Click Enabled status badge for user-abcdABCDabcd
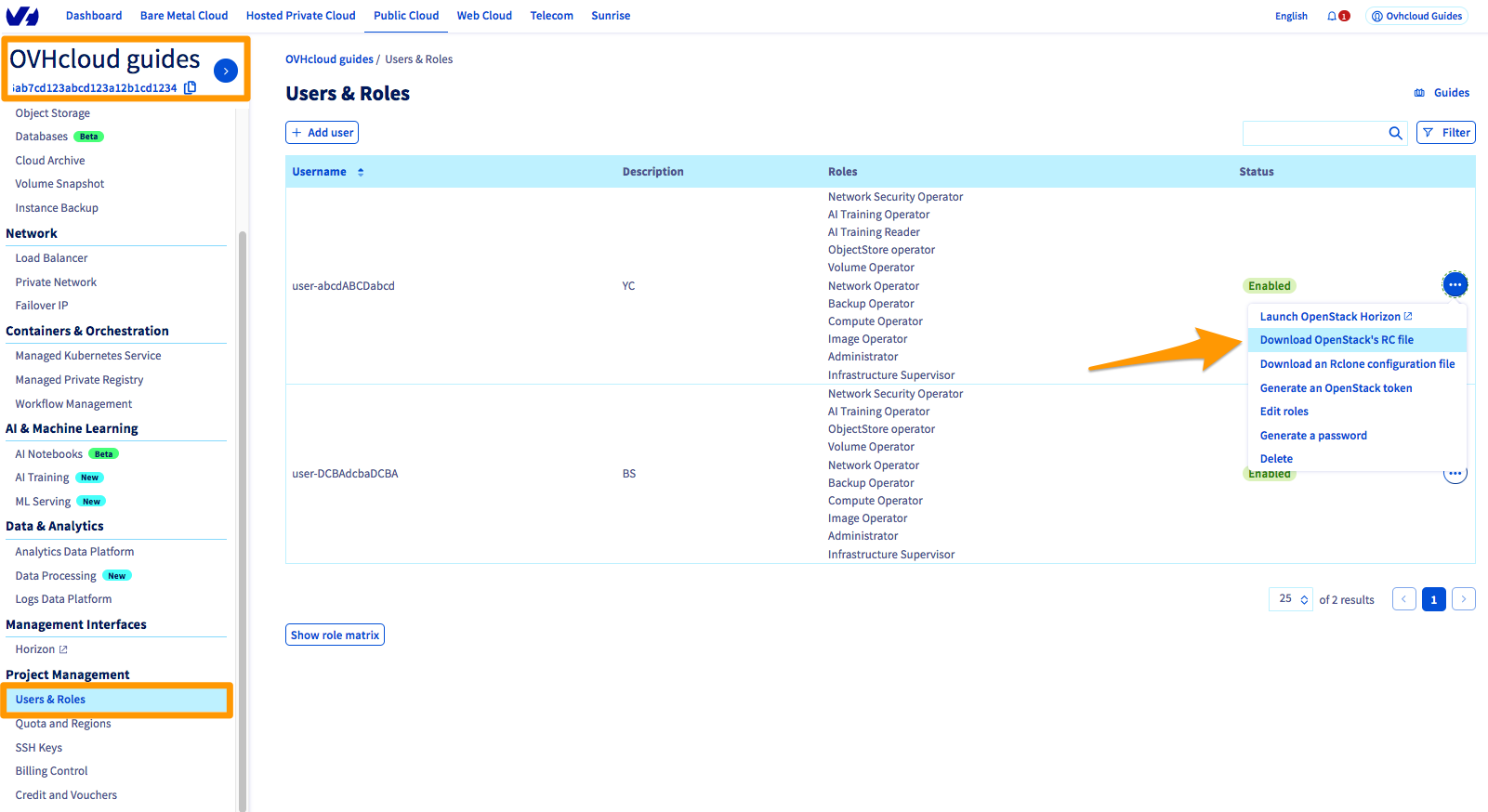Screen dimensions: 1488x812 click(x=1270, y=286)
